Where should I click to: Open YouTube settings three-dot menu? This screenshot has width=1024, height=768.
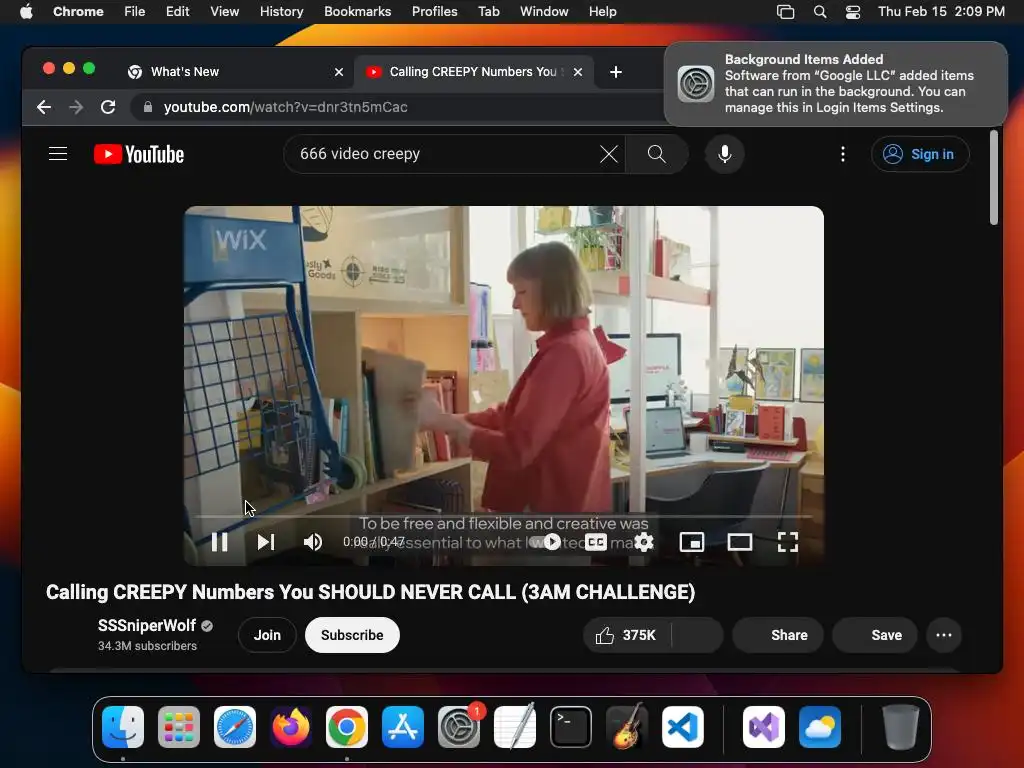pos(842,154)
